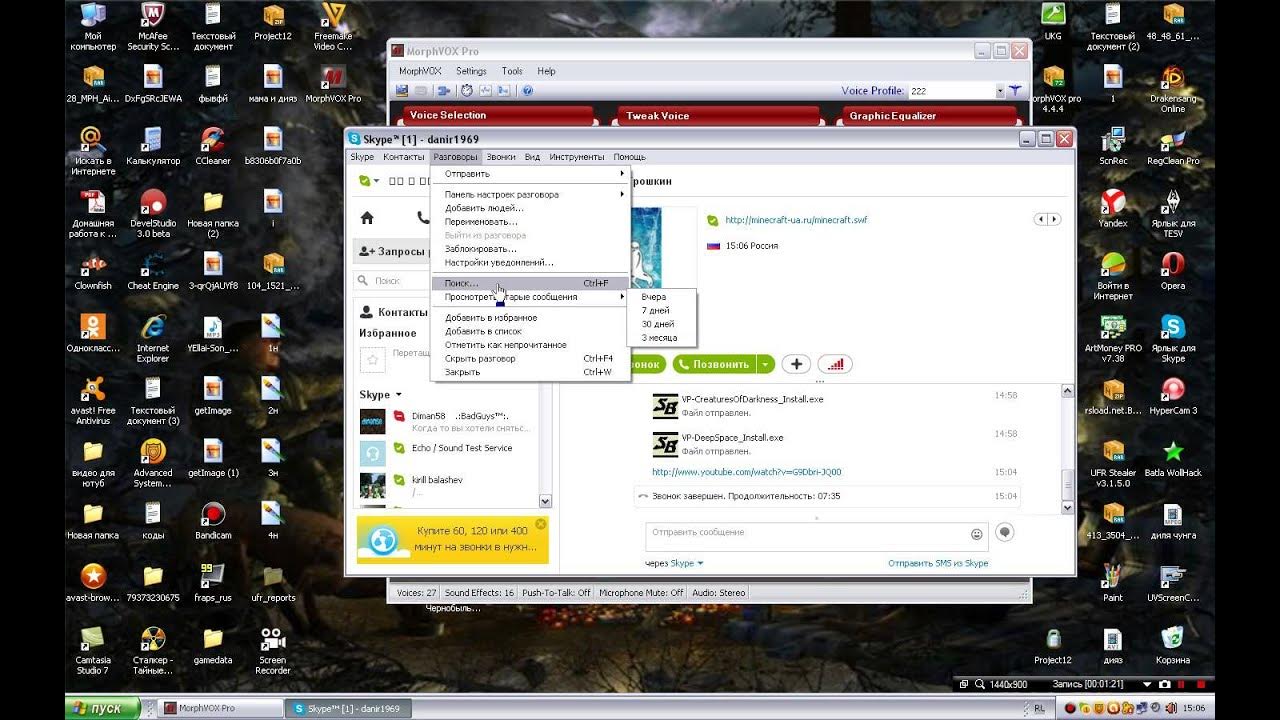Open dropdown arrow beside Позвонить button

766,364
